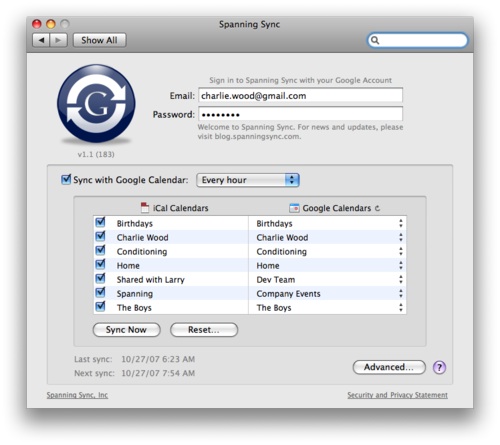
Task: Open help with the purple question mark
Action: (439, 367)
